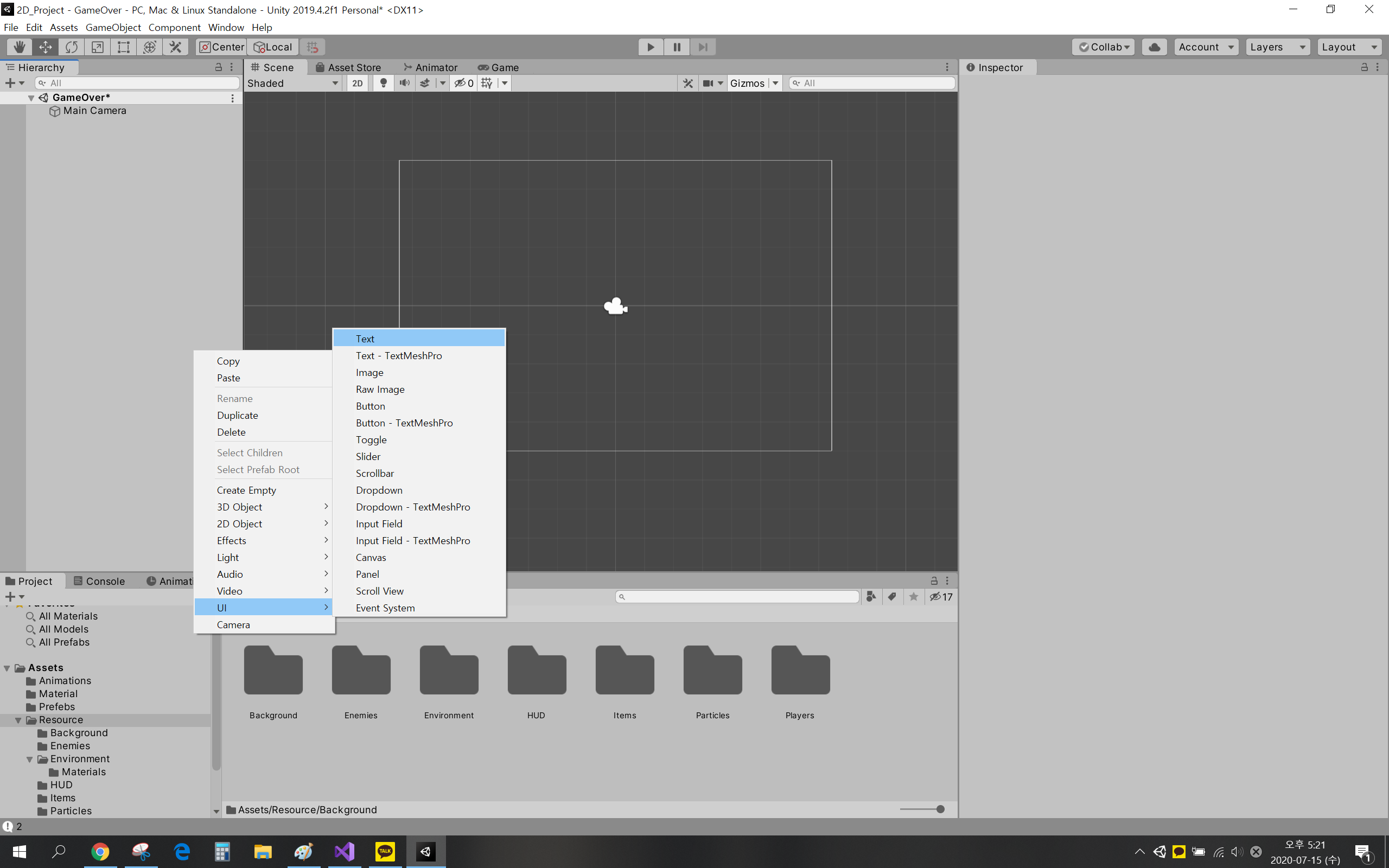
Task: Select the Hand tool in toolbar
Action: click(x=20, y=47)
